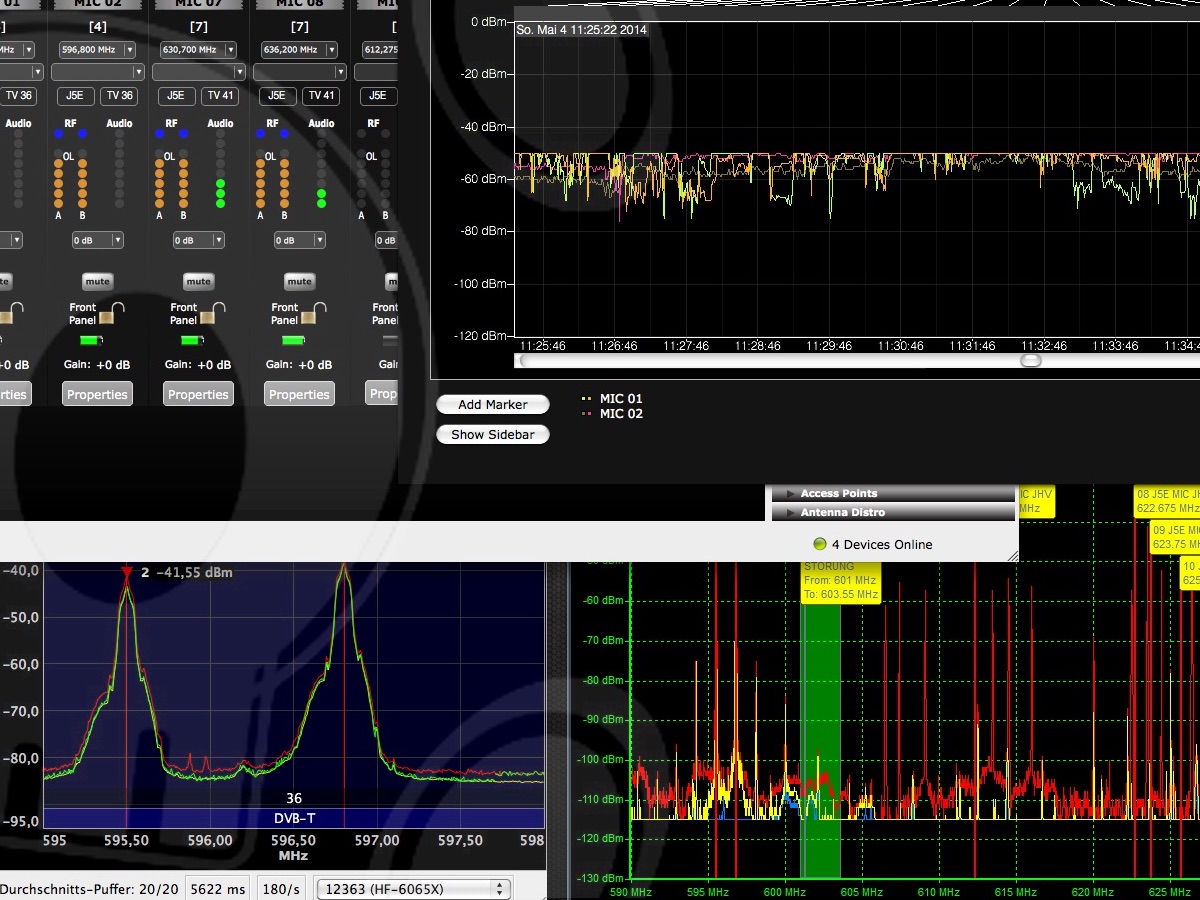Image resolution: width=1200 pixels, height=900 pixels.
Task: Open the blank dropdown under MIC 02 frequency
Action: click(98, 72)
